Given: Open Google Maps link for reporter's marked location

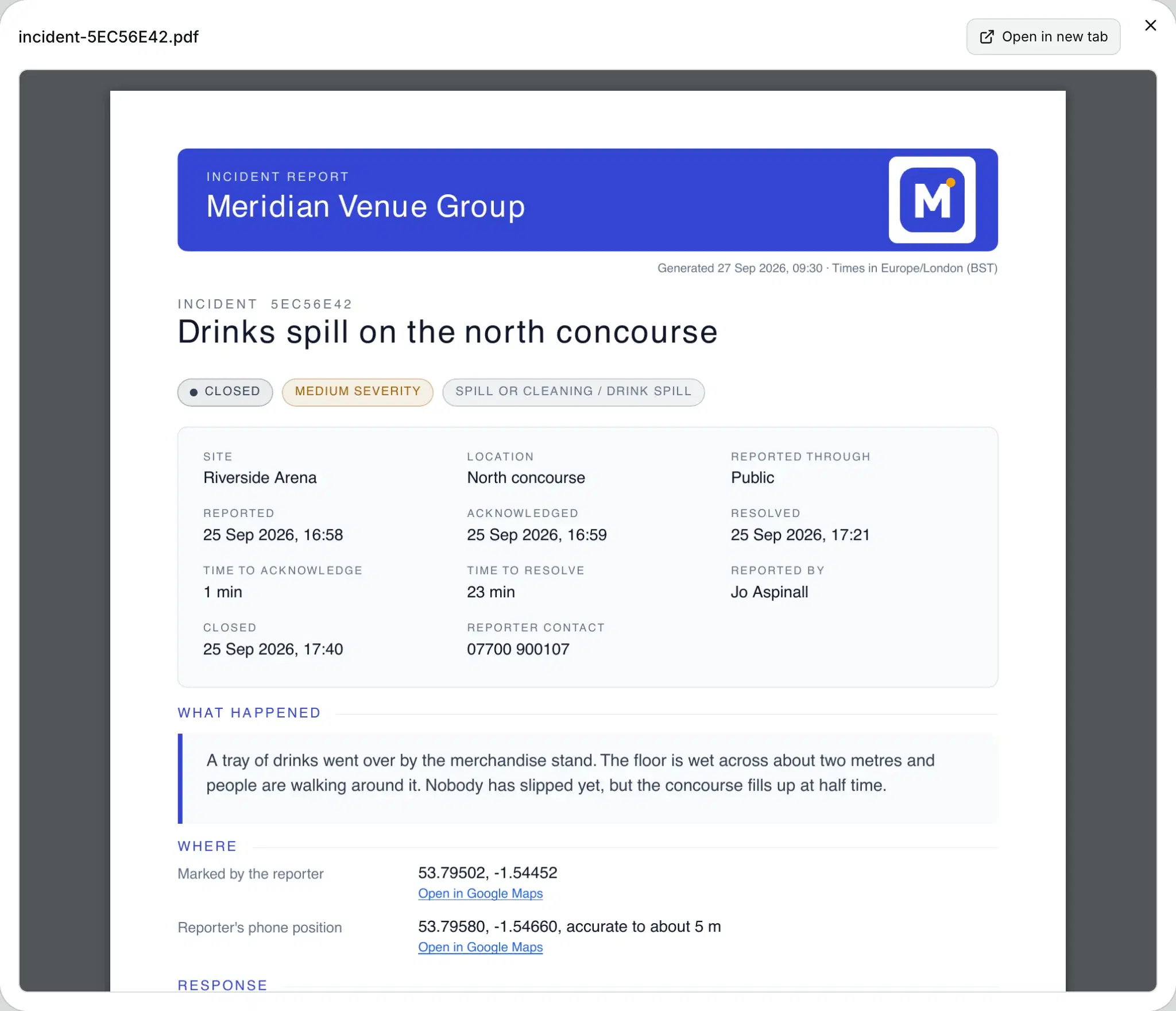Looking at the screenshot, I should pos(480,893).
